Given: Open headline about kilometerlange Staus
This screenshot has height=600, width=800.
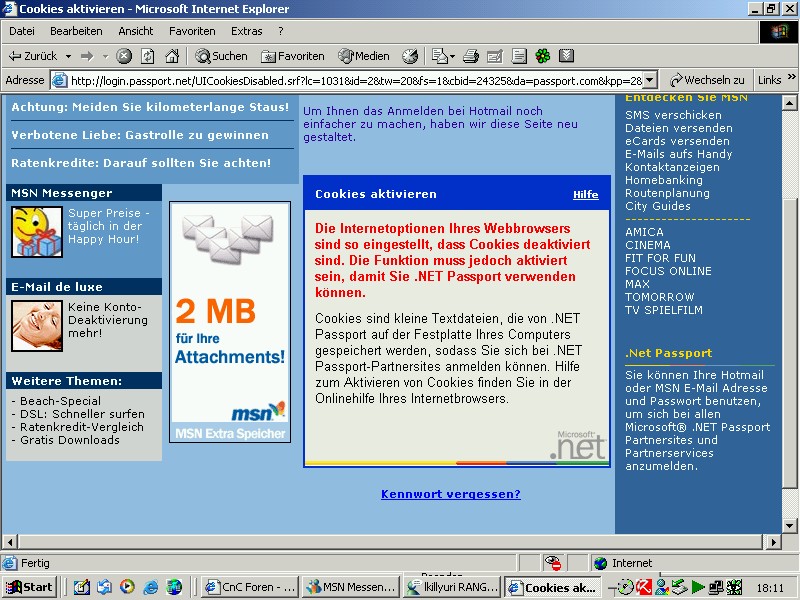Looking at the screenshot, I should (x=150, y=107).
